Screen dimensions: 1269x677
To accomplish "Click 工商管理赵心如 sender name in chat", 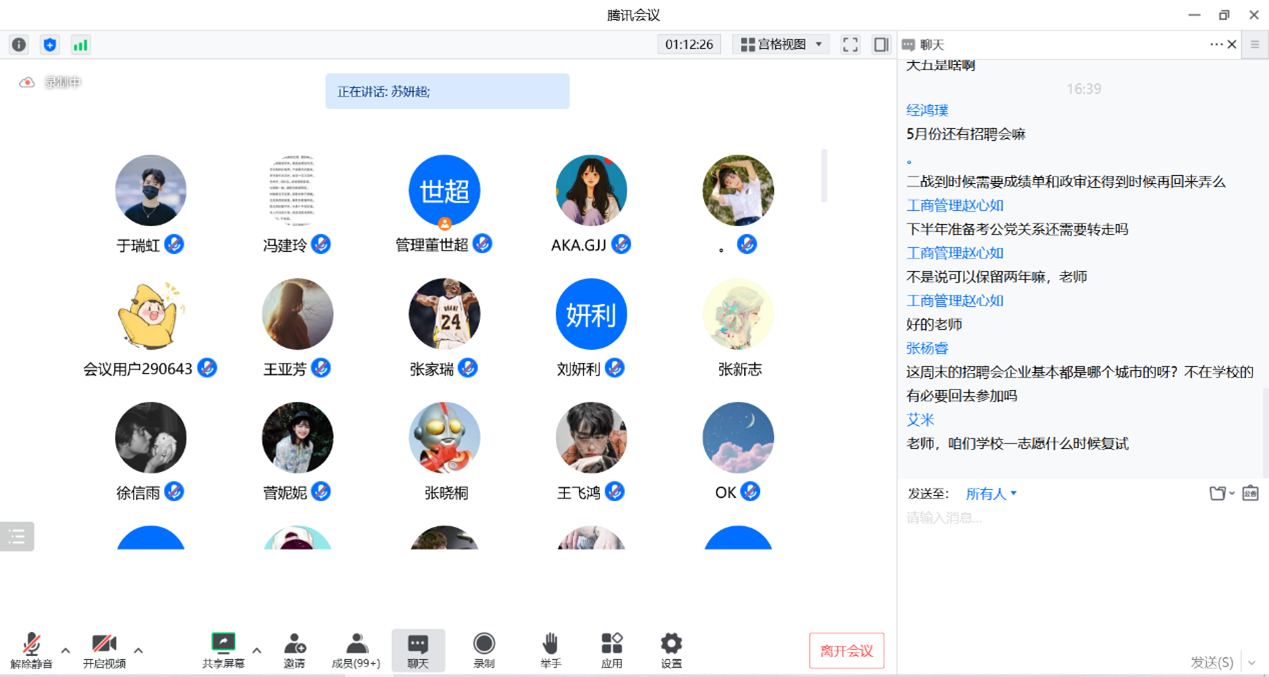I will coord(954,205).
